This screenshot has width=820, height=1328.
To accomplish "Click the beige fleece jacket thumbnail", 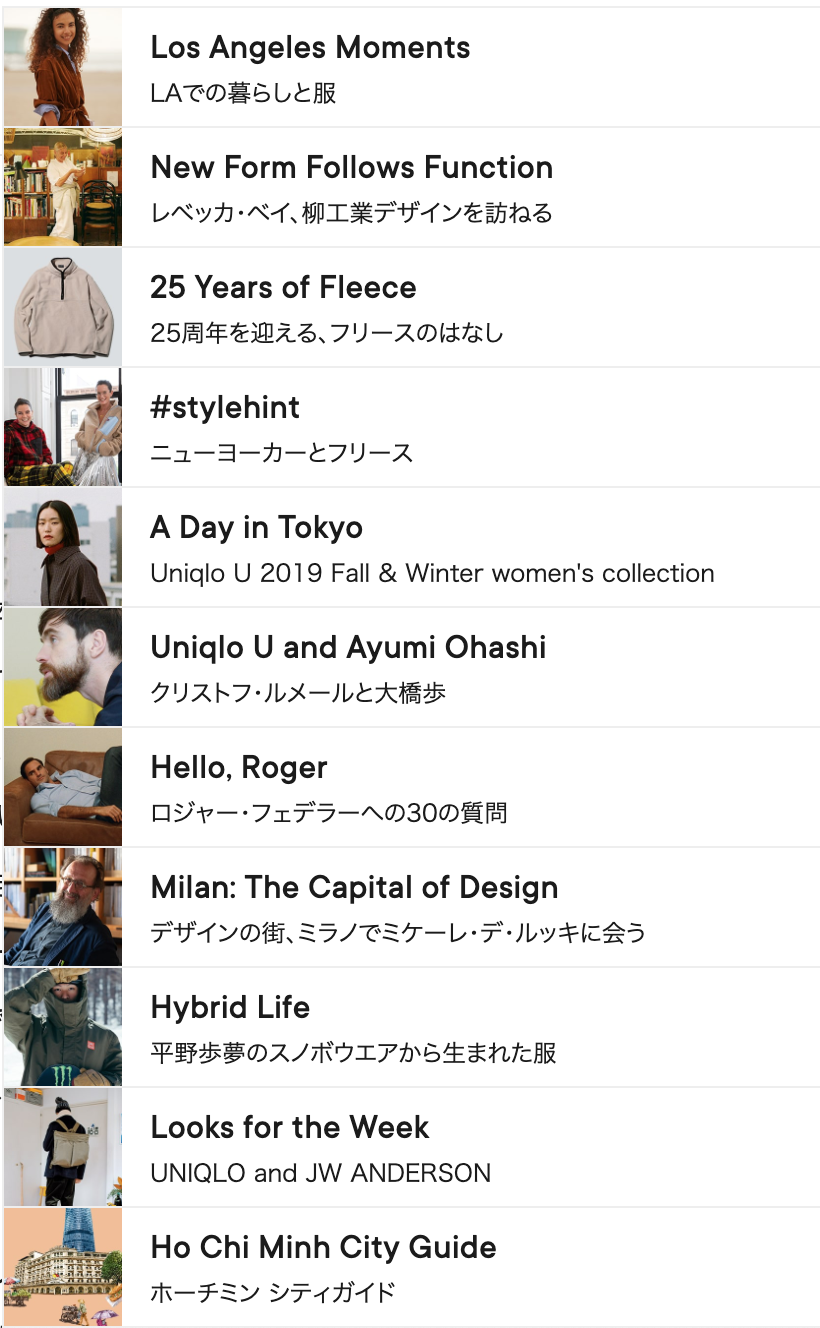I will 62,307.
